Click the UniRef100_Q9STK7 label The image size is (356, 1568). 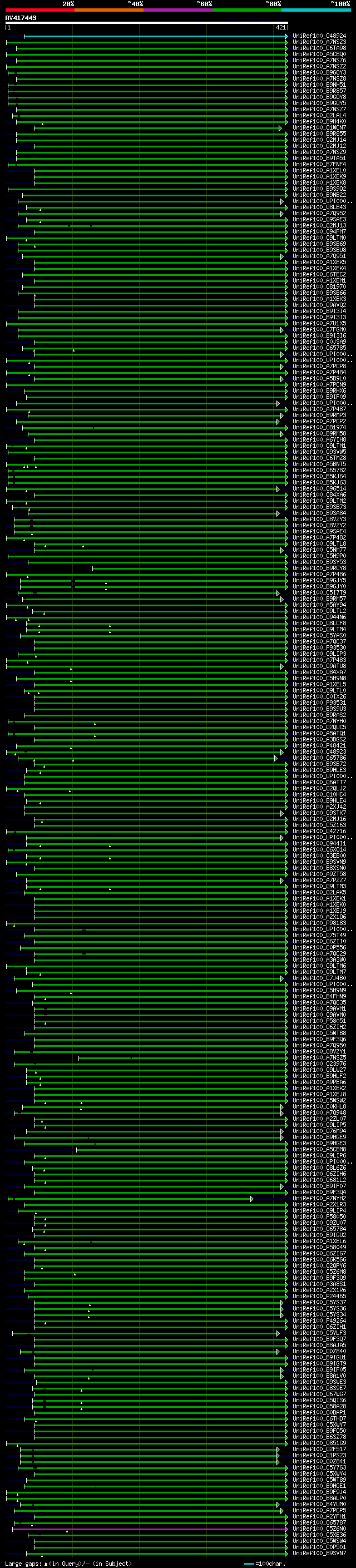pyautogui.click(x=319, y=813)
